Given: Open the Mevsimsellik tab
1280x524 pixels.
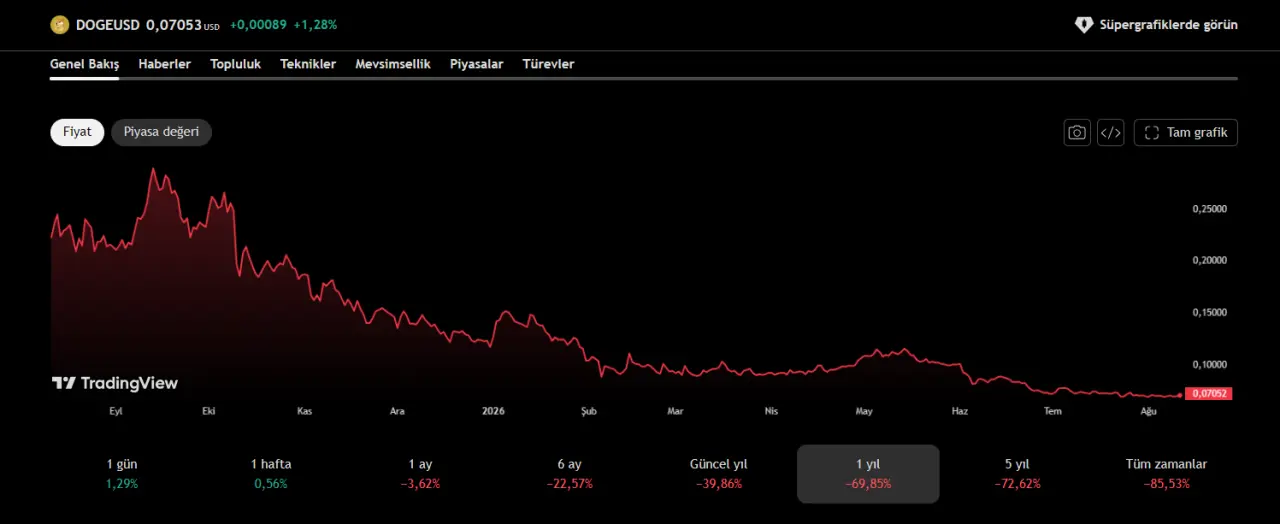Looking at the screenshot, I should pos(393,64).
